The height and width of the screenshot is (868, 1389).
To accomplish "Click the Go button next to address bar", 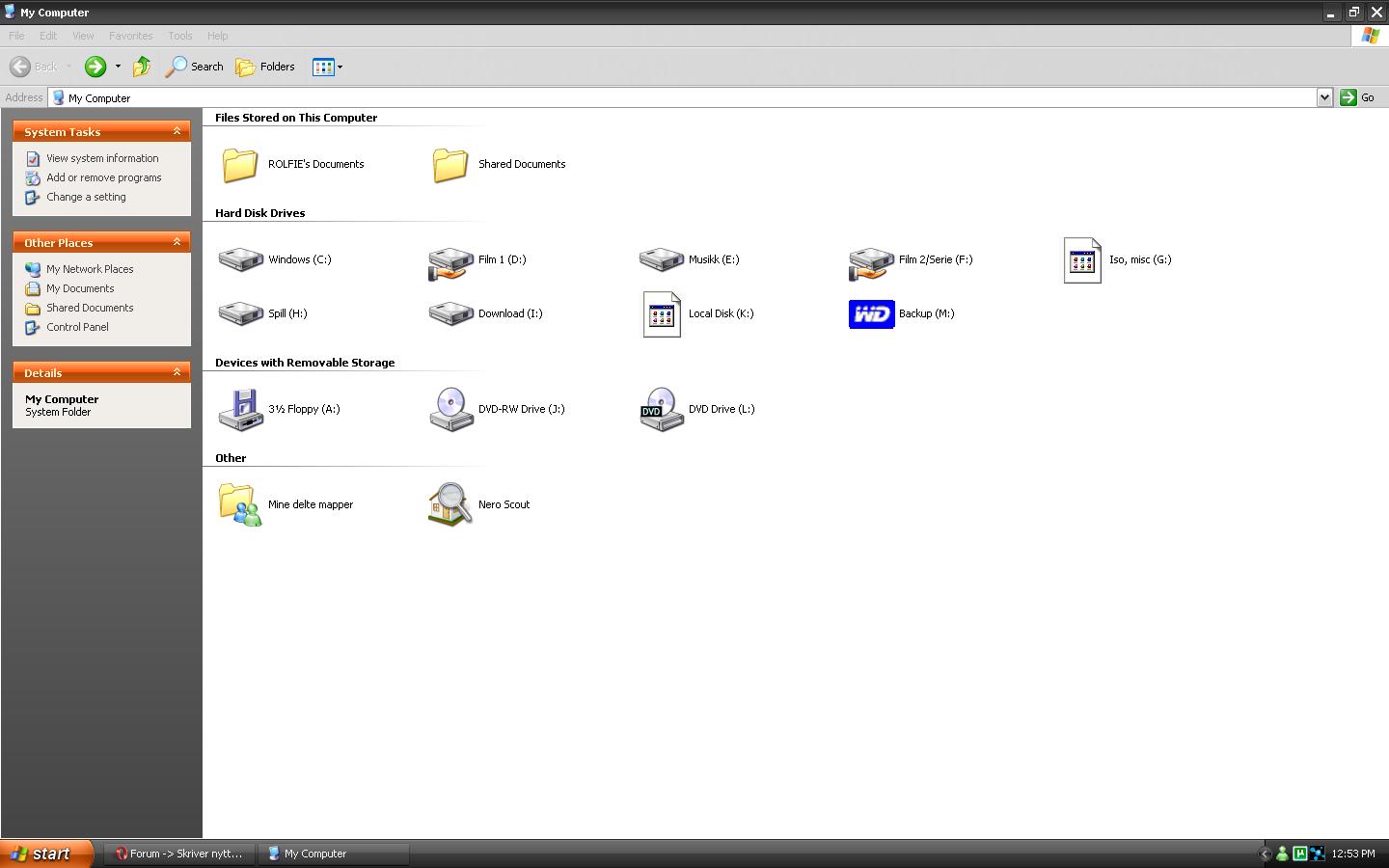I will coord(1358,97).
